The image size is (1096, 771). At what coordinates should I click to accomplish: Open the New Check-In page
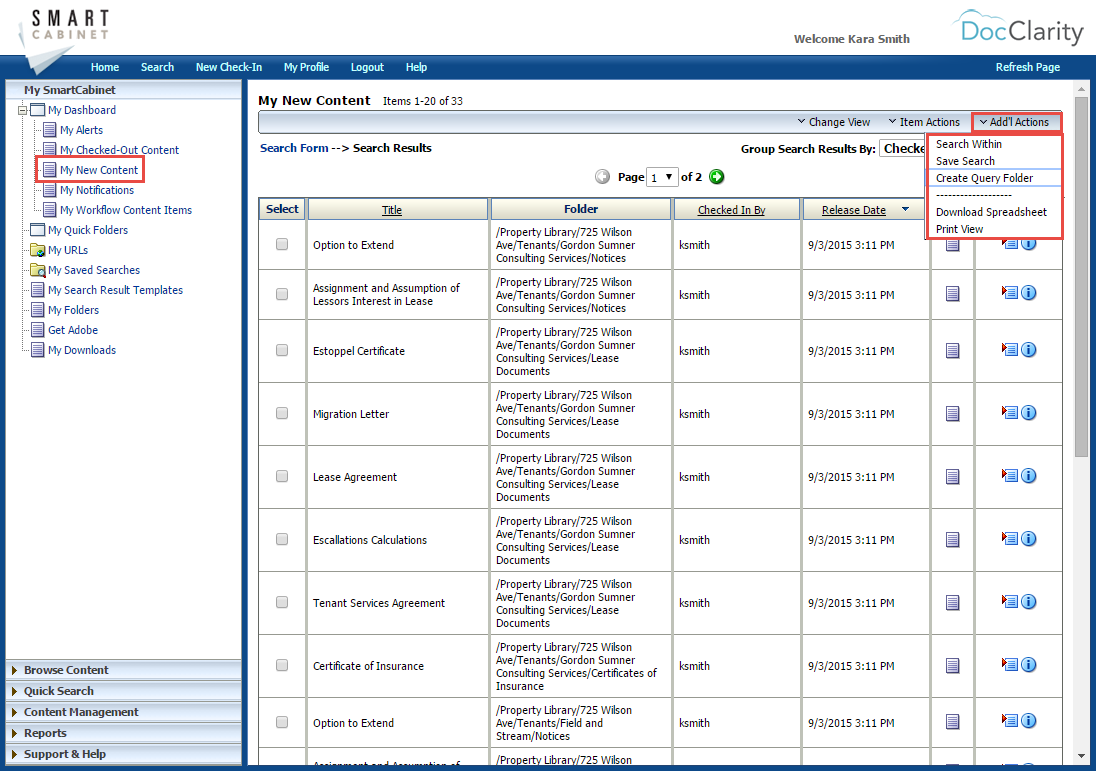click(228, 67)
